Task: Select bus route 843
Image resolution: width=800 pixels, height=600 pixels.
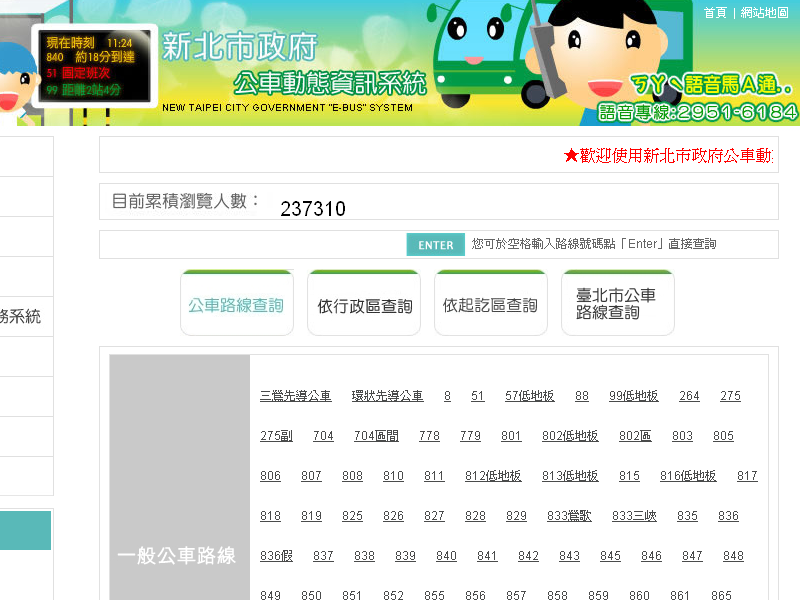Action: coord(569,556)
